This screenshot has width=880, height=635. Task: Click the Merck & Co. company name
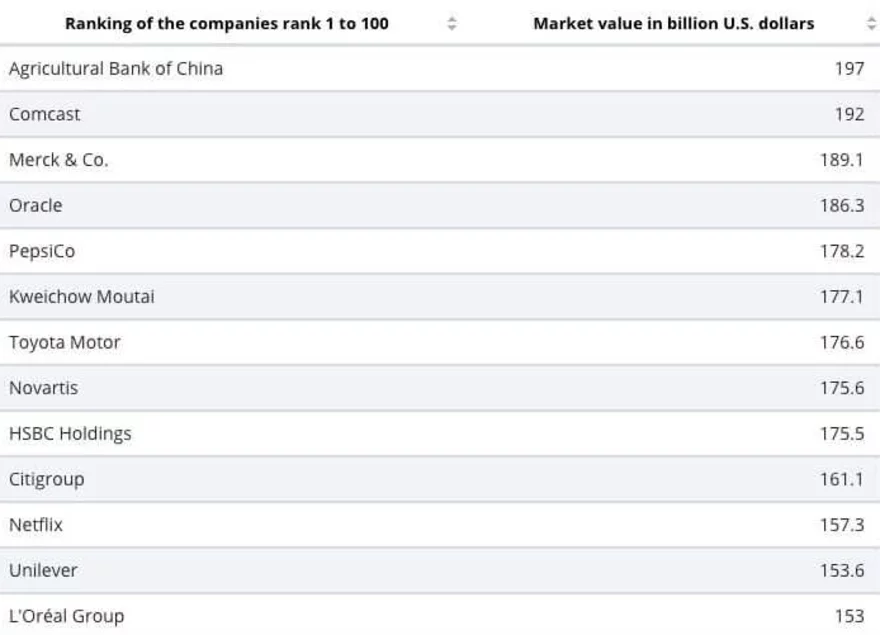58,160
